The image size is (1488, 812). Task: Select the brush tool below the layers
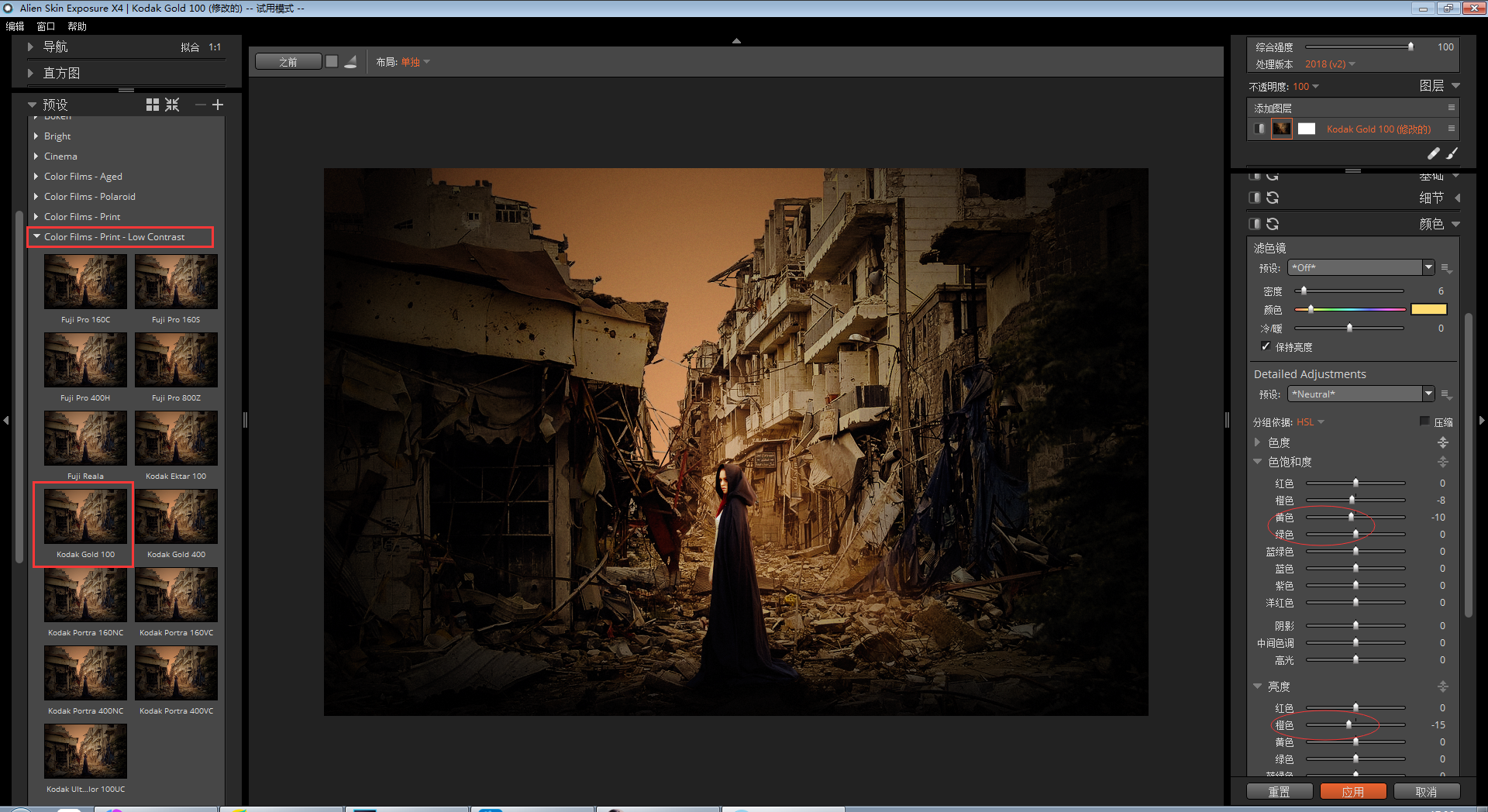(1452, 153)
